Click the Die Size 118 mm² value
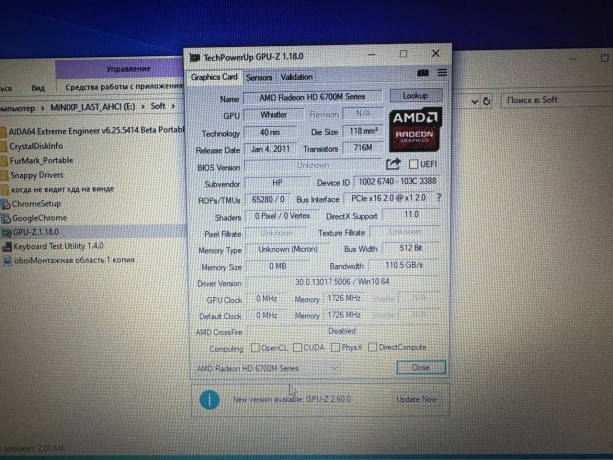Image resolution: width=613 pixels, height=460 pixels. tap(363, 131)
